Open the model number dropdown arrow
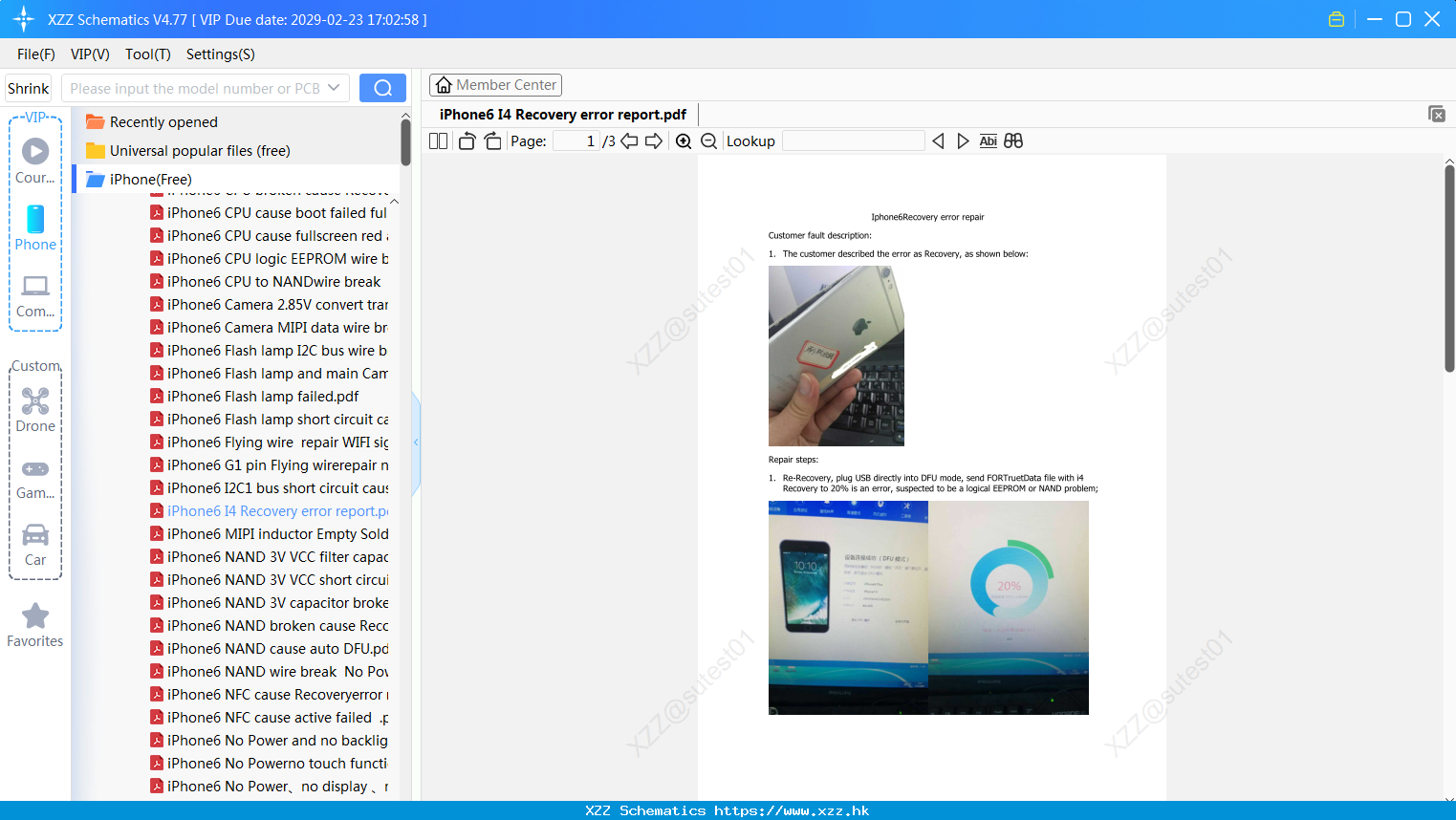The width and height of the screenshot is (1456, 820). pyautogui.click(x=334, y=88)
